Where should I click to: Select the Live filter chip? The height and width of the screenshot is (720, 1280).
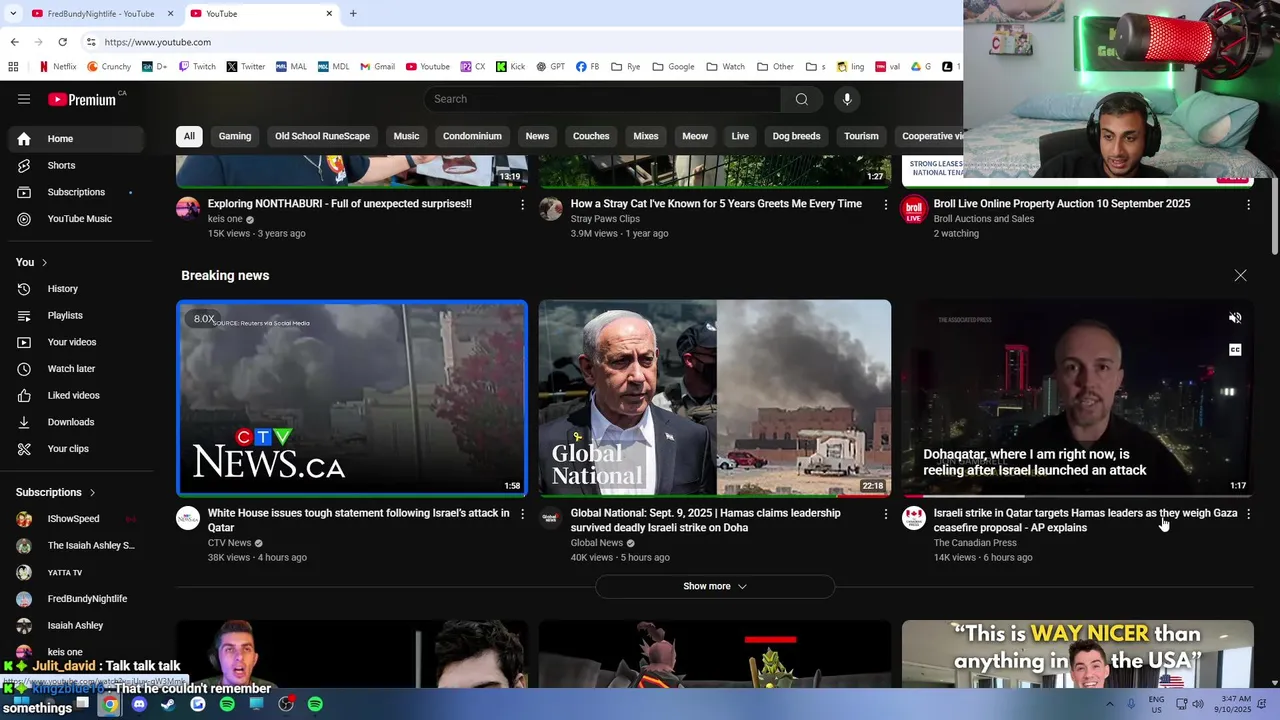click(x=740, y=136)
